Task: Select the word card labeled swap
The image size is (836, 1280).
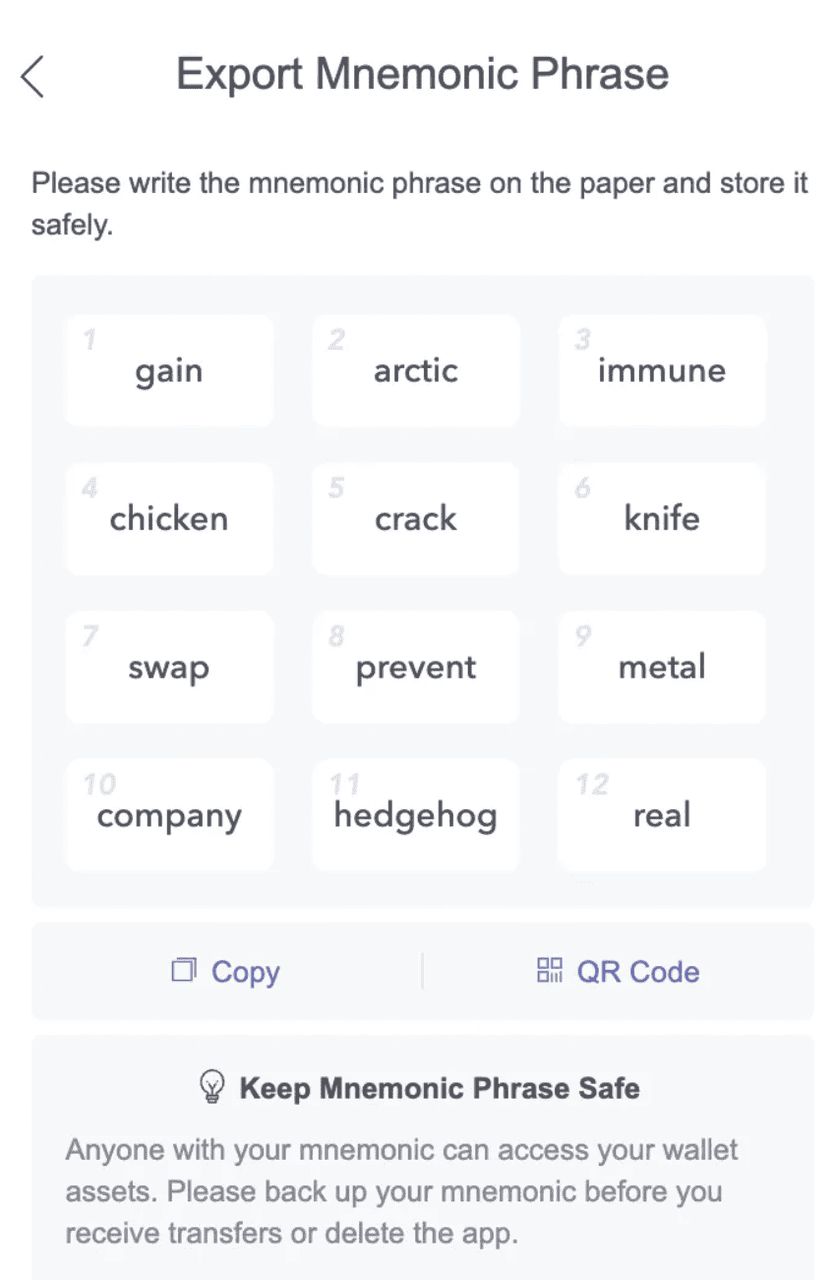Action: tap(169, 667)
